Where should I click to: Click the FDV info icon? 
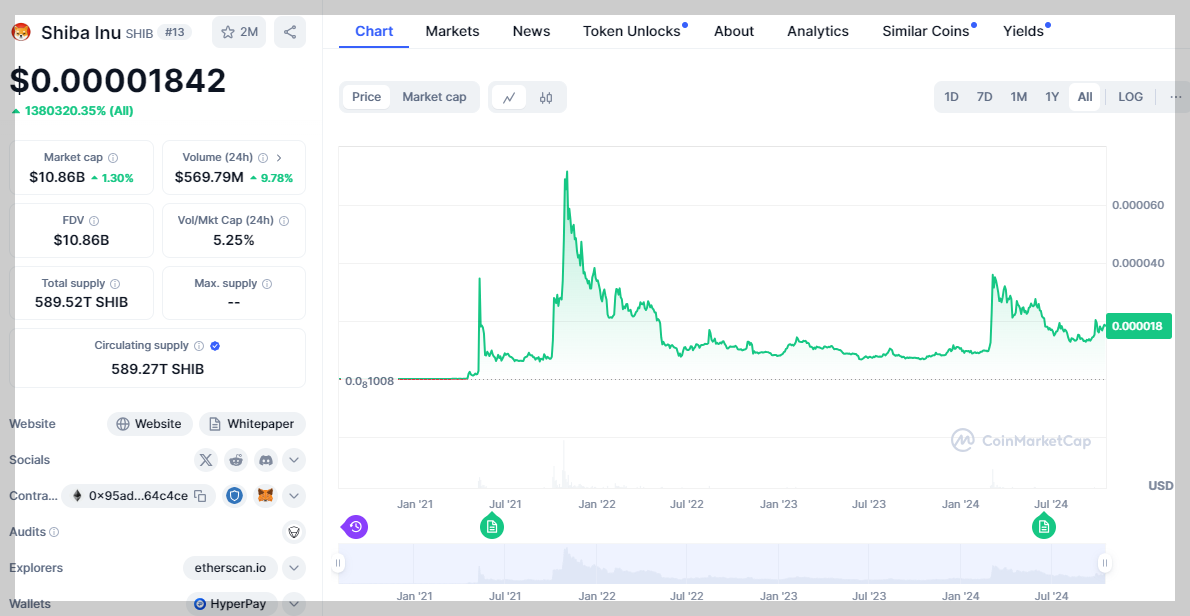tap(94, 221)
